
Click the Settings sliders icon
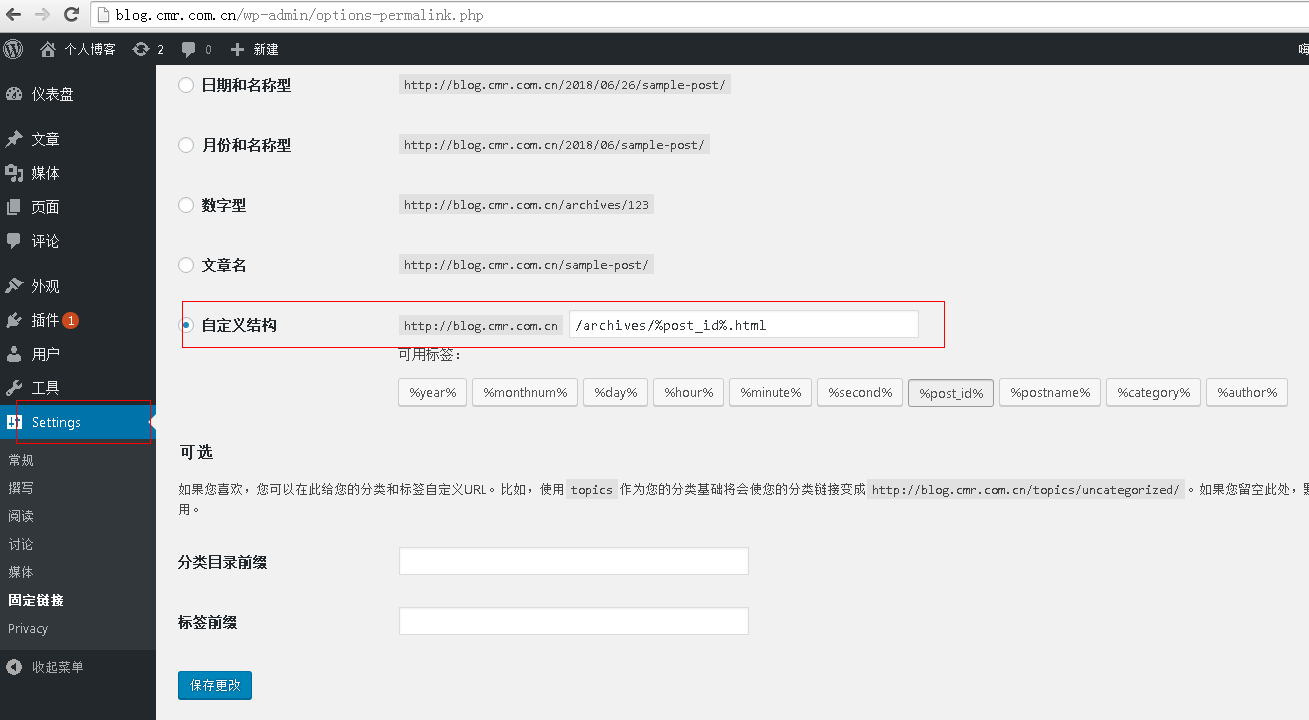coord(14,422)
